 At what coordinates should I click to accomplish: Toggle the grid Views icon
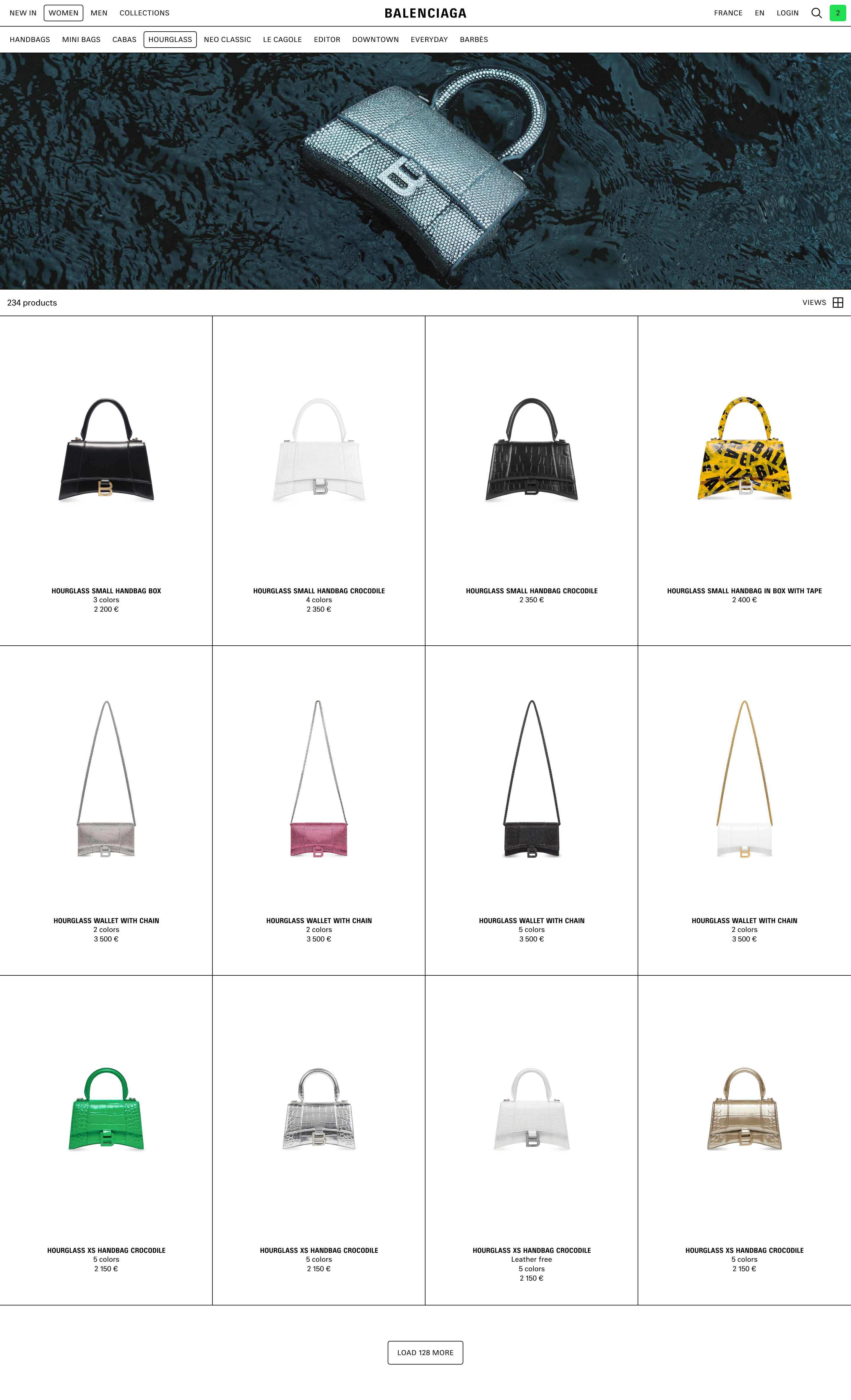click(837, 302)
